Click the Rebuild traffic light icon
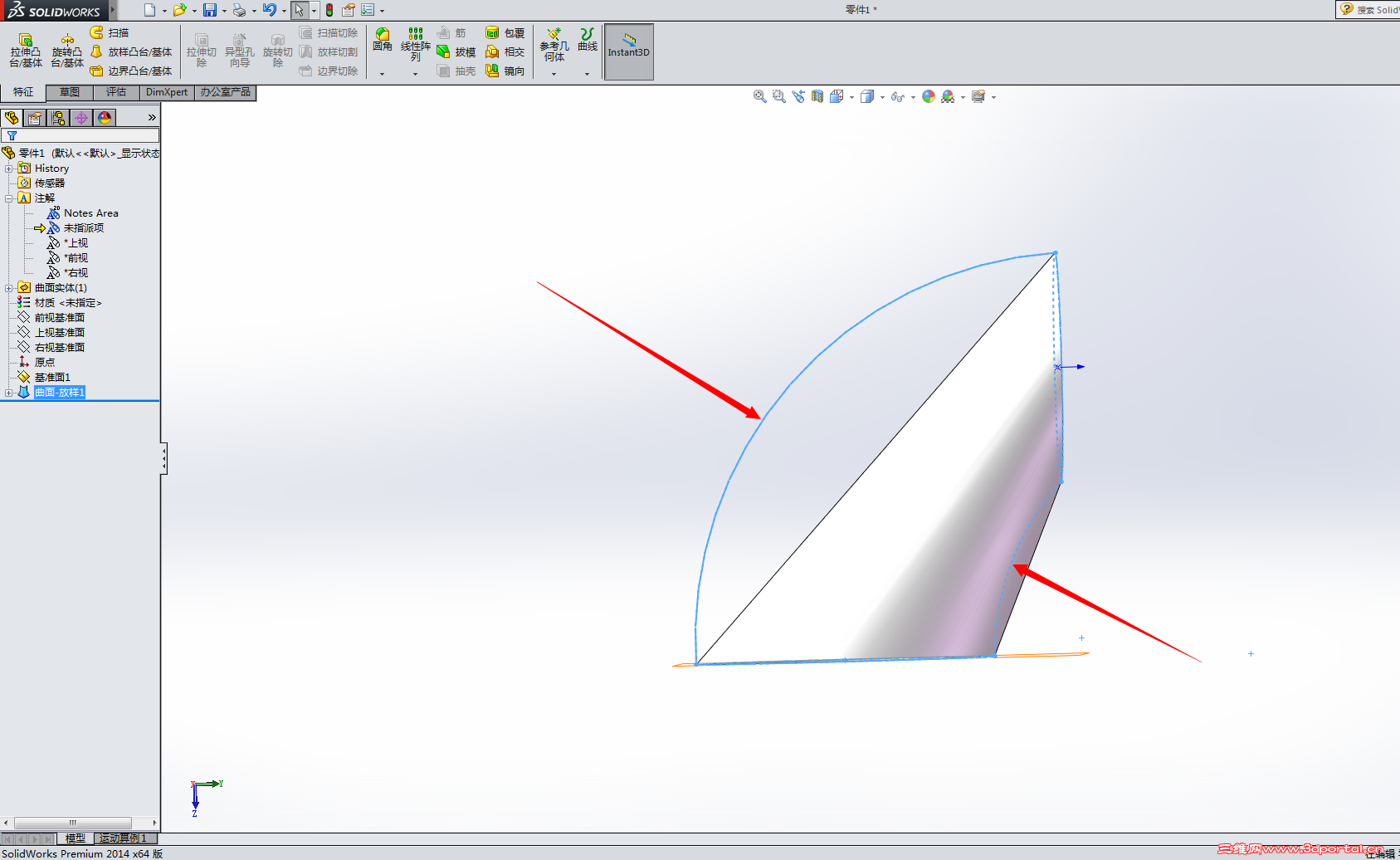This screenshot has width=1400, height=860. tap(329, 10)
